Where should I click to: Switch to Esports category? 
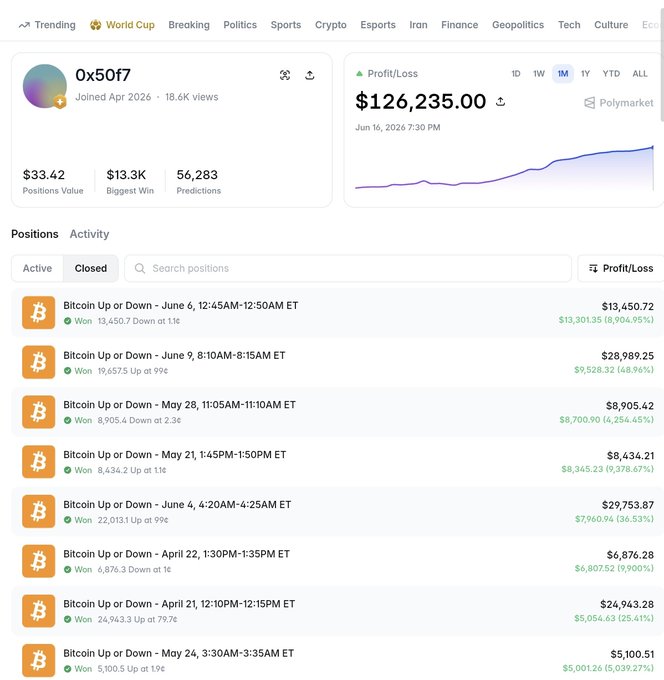click(x=378, y=25)
